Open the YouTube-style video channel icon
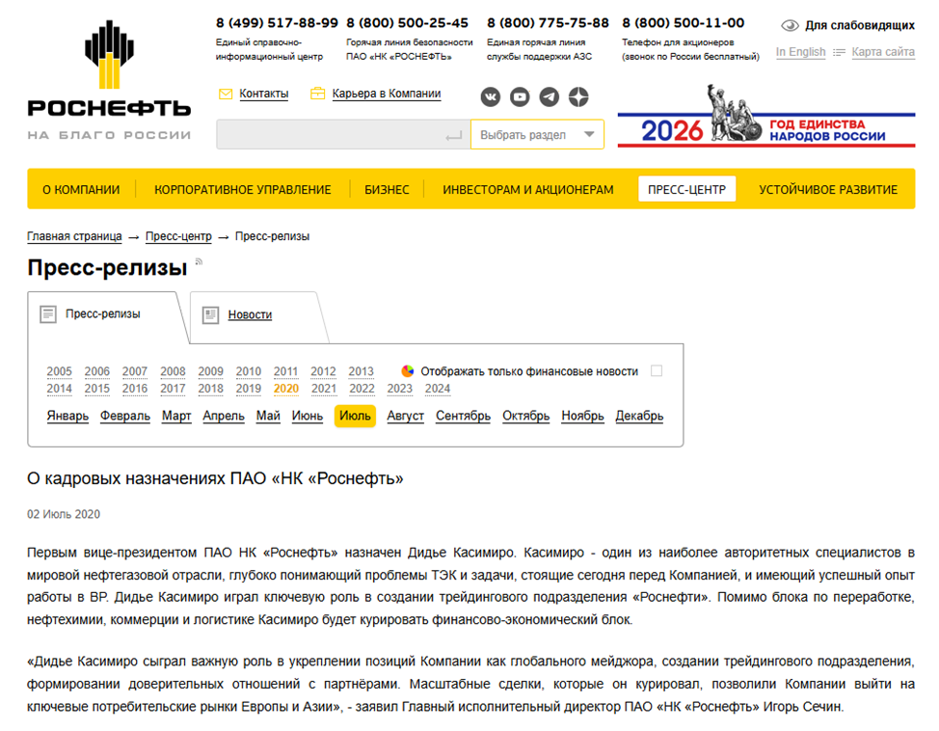 [x=520, y=97]
